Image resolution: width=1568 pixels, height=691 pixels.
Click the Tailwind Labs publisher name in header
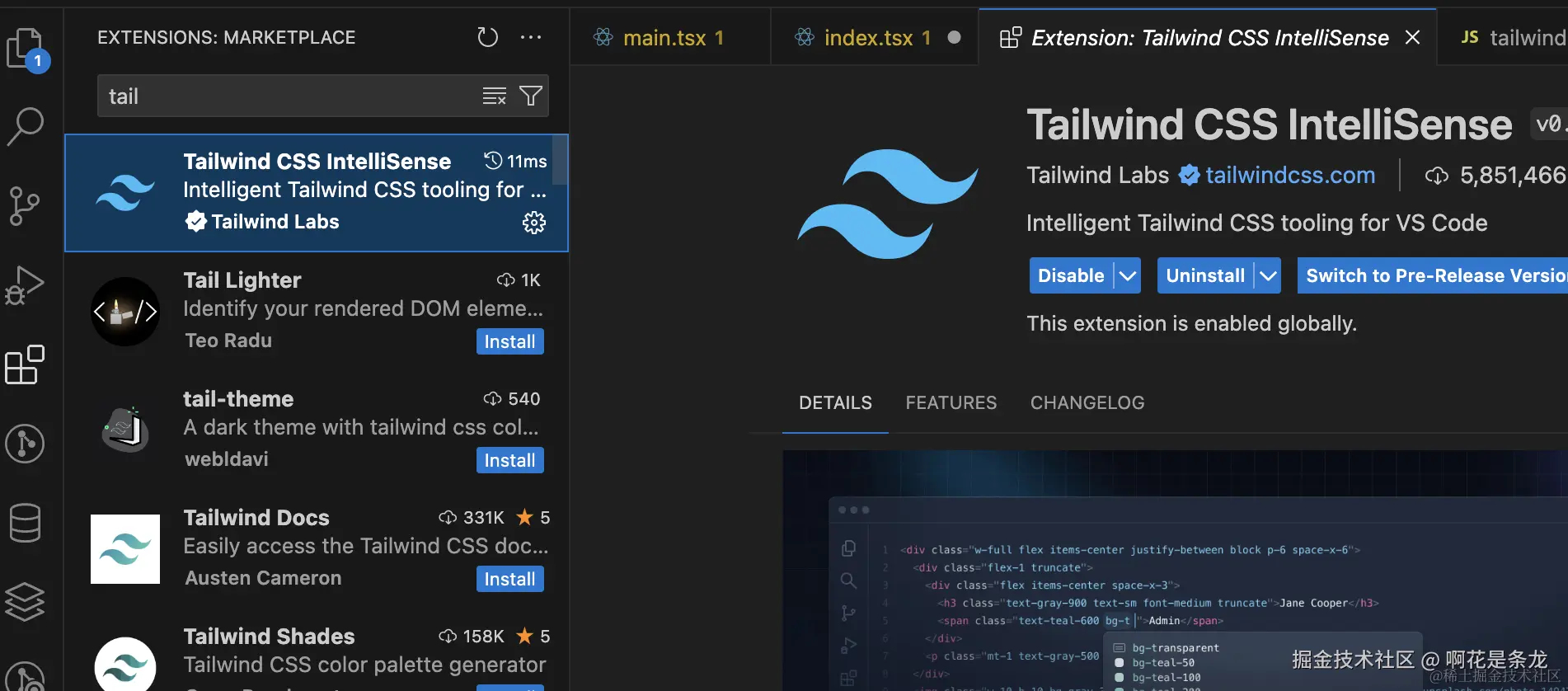tap(1097, 175)
